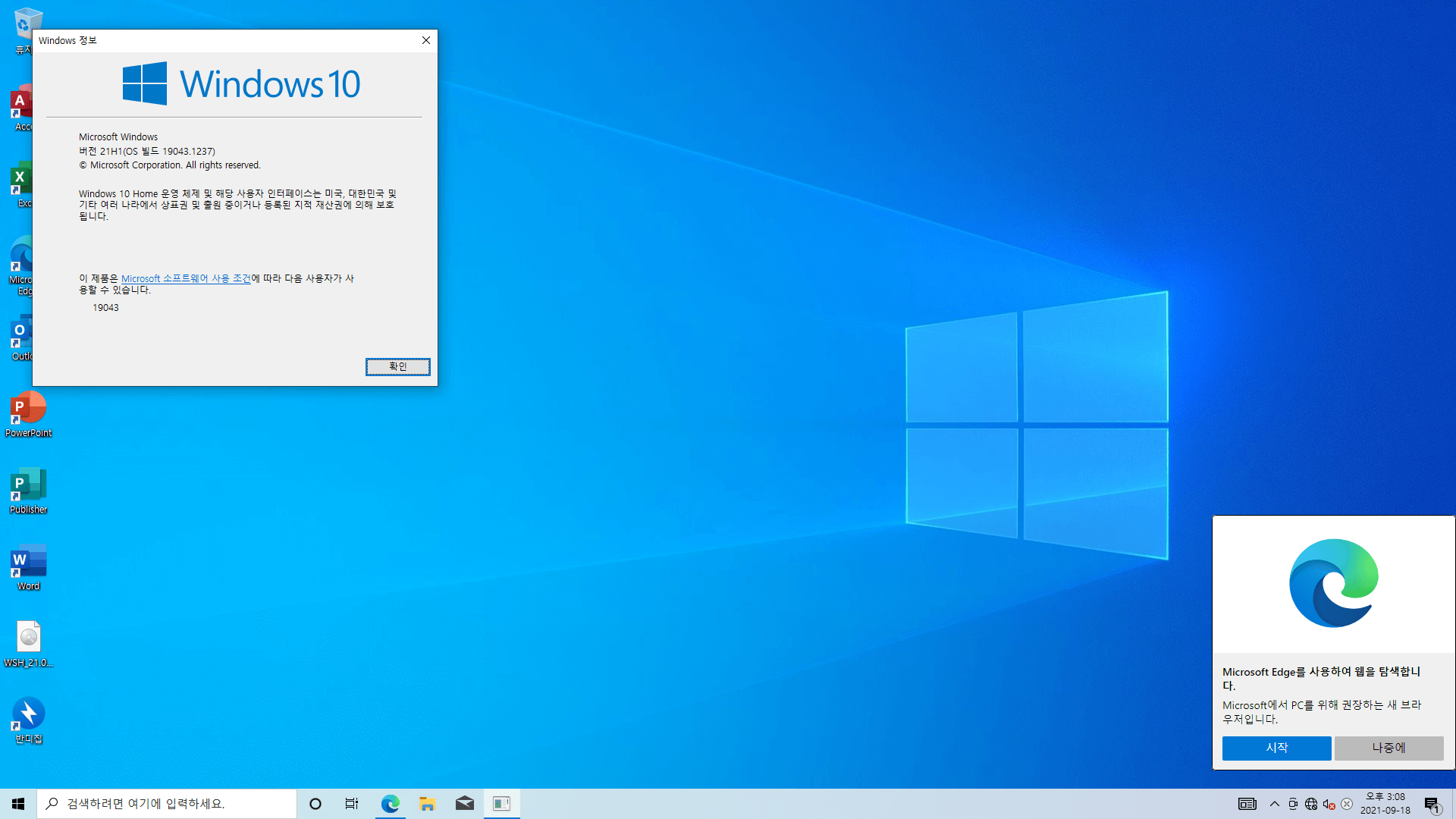Open File Explorer from the taskbar
Image resolution: width=1456 pixels, height=819 pixels.
click(x=427, y=804)
